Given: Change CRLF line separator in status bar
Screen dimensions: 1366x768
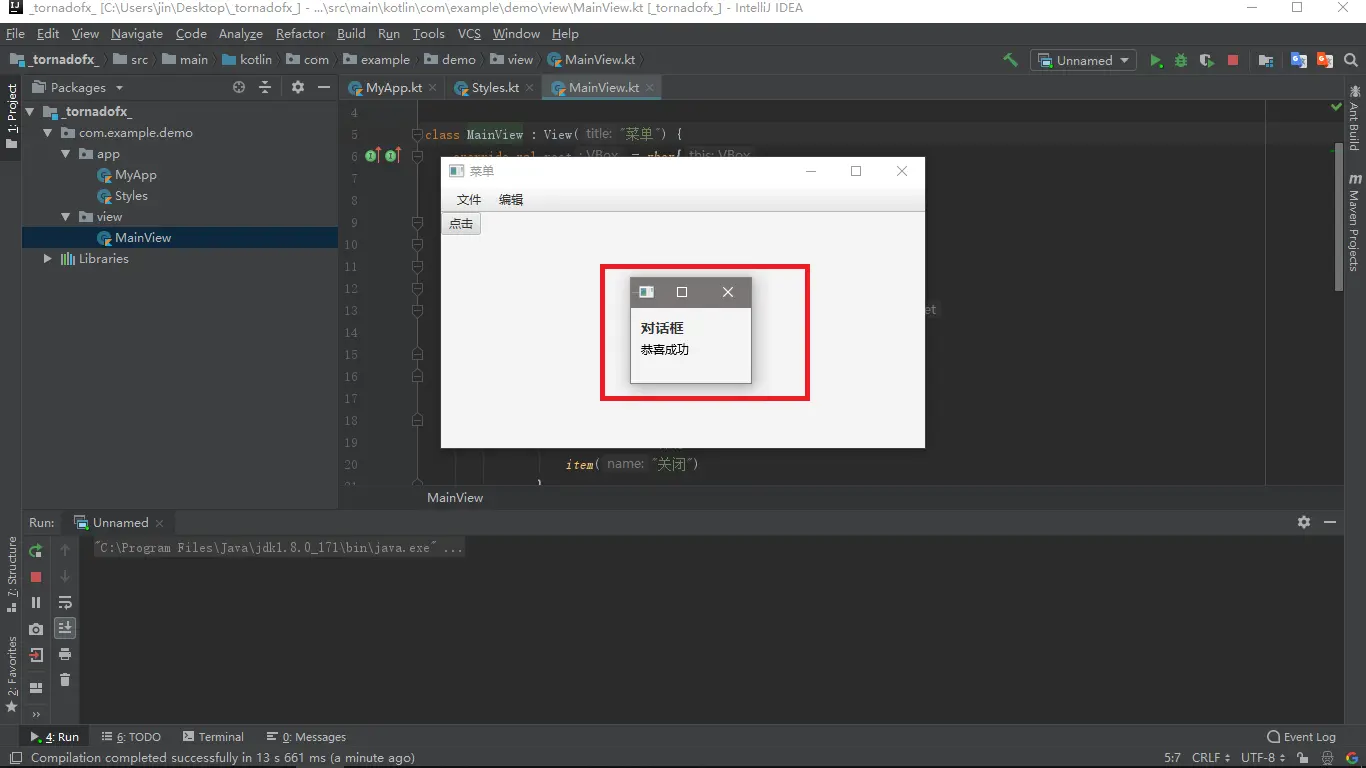Looking at the screenshot, I should pos(1210,758).
